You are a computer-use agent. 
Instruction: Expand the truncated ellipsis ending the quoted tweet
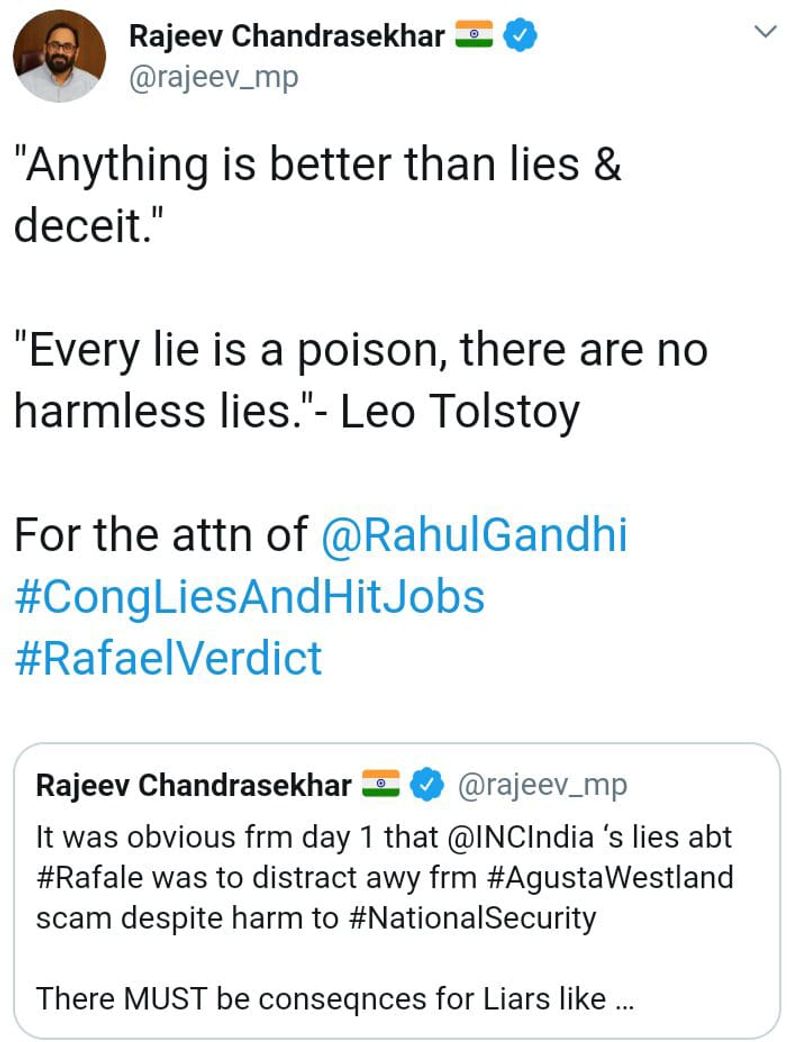[x=625, y=999]
